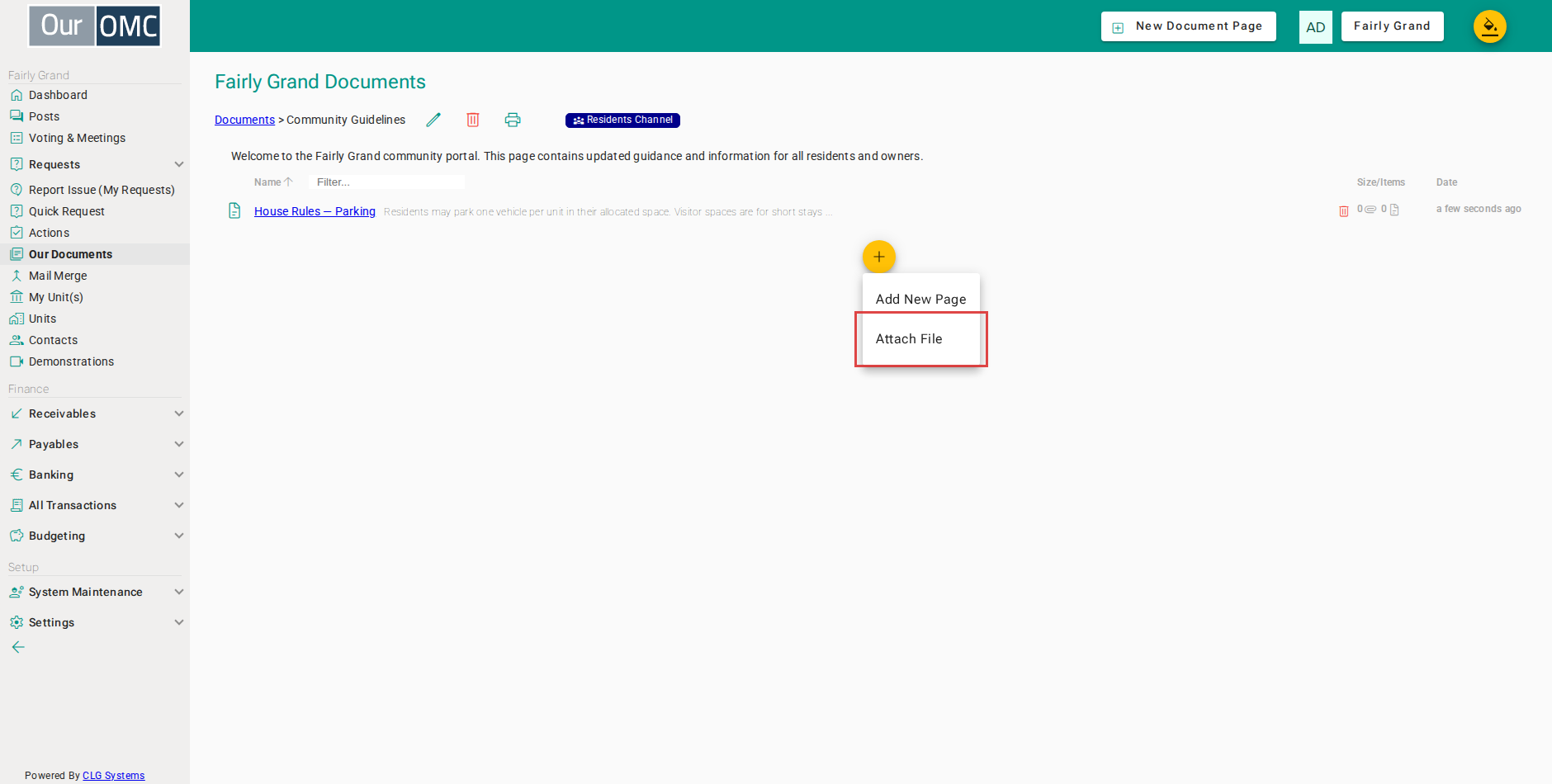Click the House Rules page document icon
Viewport: 1552px width, 784px height.
tap(235, 210)
